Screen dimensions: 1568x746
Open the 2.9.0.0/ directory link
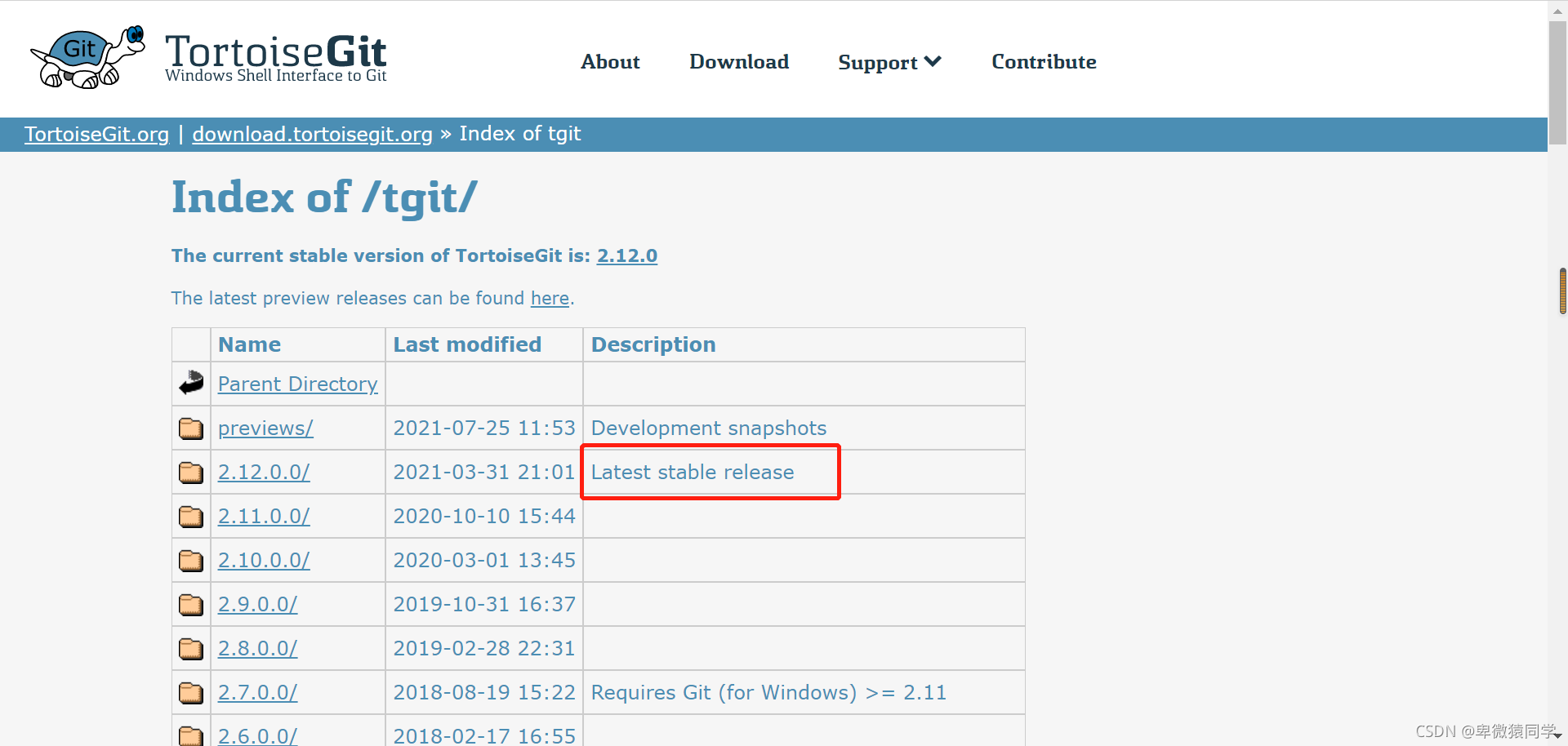coord(257,604)
